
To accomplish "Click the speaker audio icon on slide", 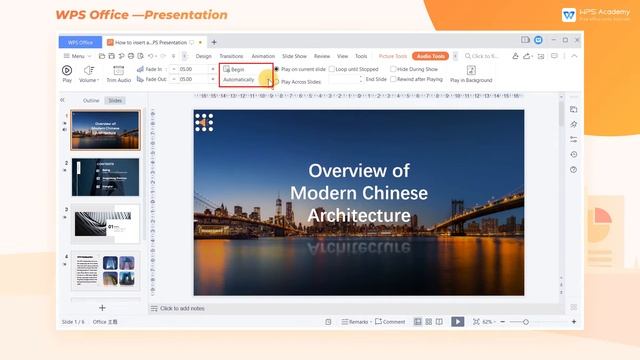I will point(204,122).
